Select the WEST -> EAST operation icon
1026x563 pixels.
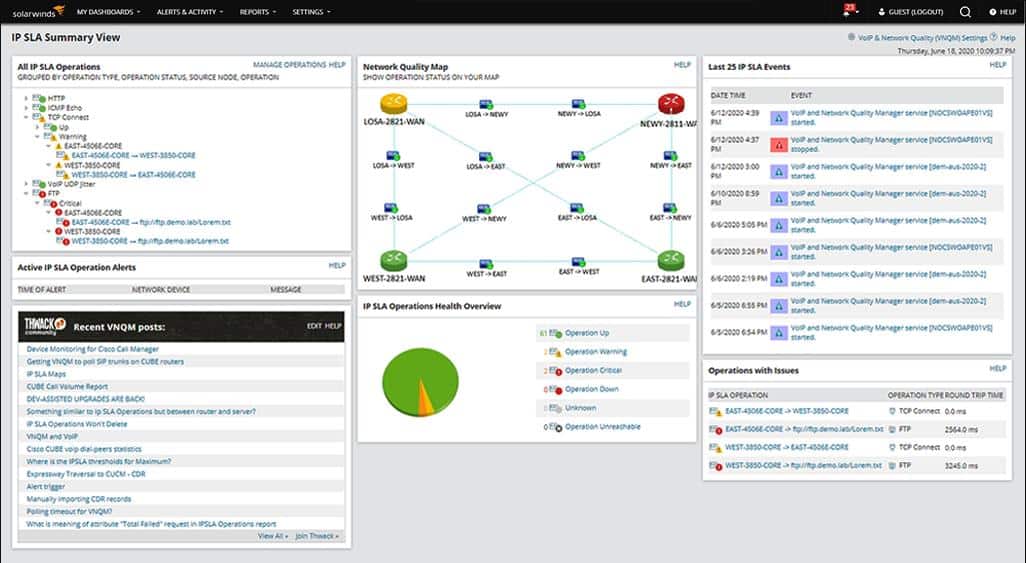486,264
